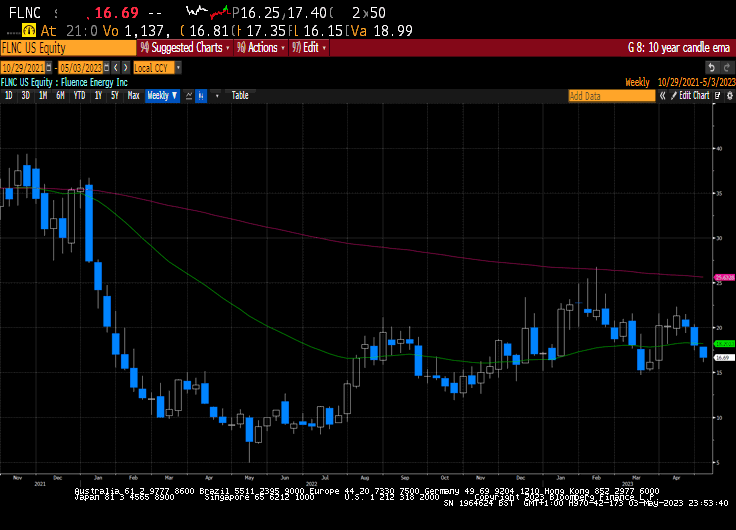The width and height of the screenshot is (736, 530).
Task: Open the Suggested Charts dropdown
Action: tap(185, 48)
